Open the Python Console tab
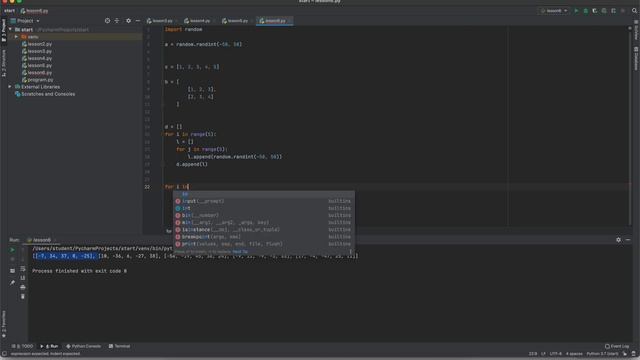 click(84, 346)
